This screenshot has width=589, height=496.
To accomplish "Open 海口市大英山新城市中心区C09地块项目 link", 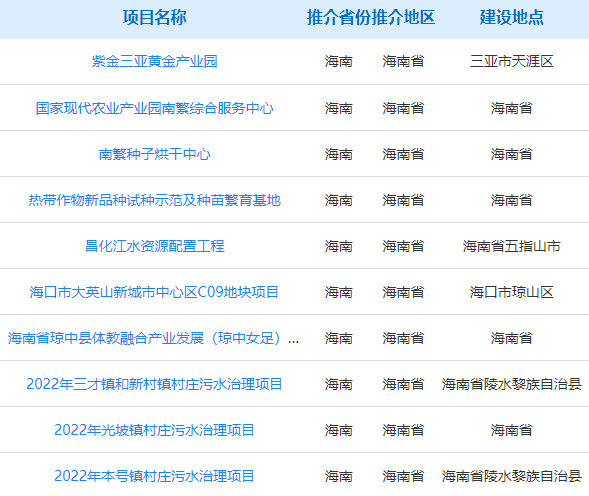I will point(154,292).
